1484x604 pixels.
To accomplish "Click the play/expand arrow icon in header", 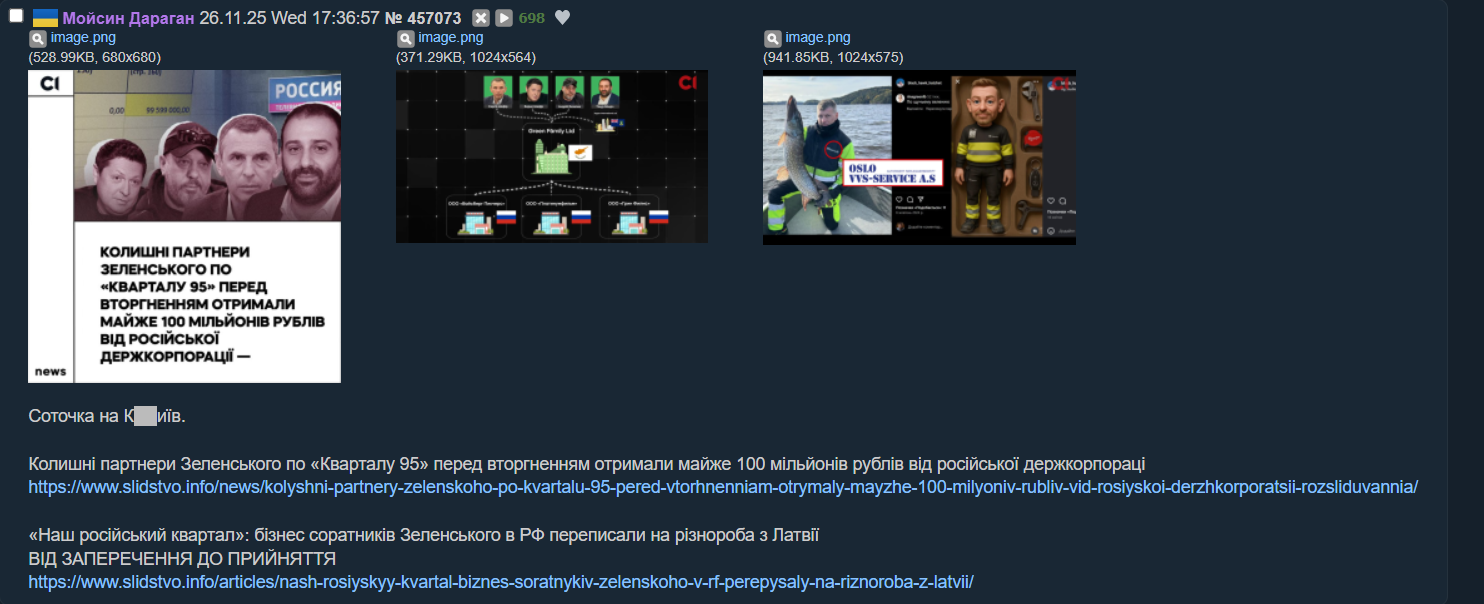I will [x=504, y=18].
